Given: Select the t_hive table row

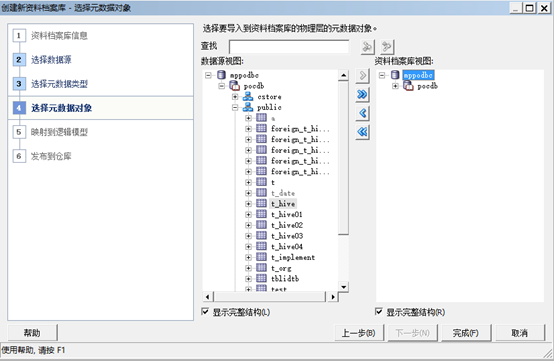Looking at the screenshot, I should point(283,203).
